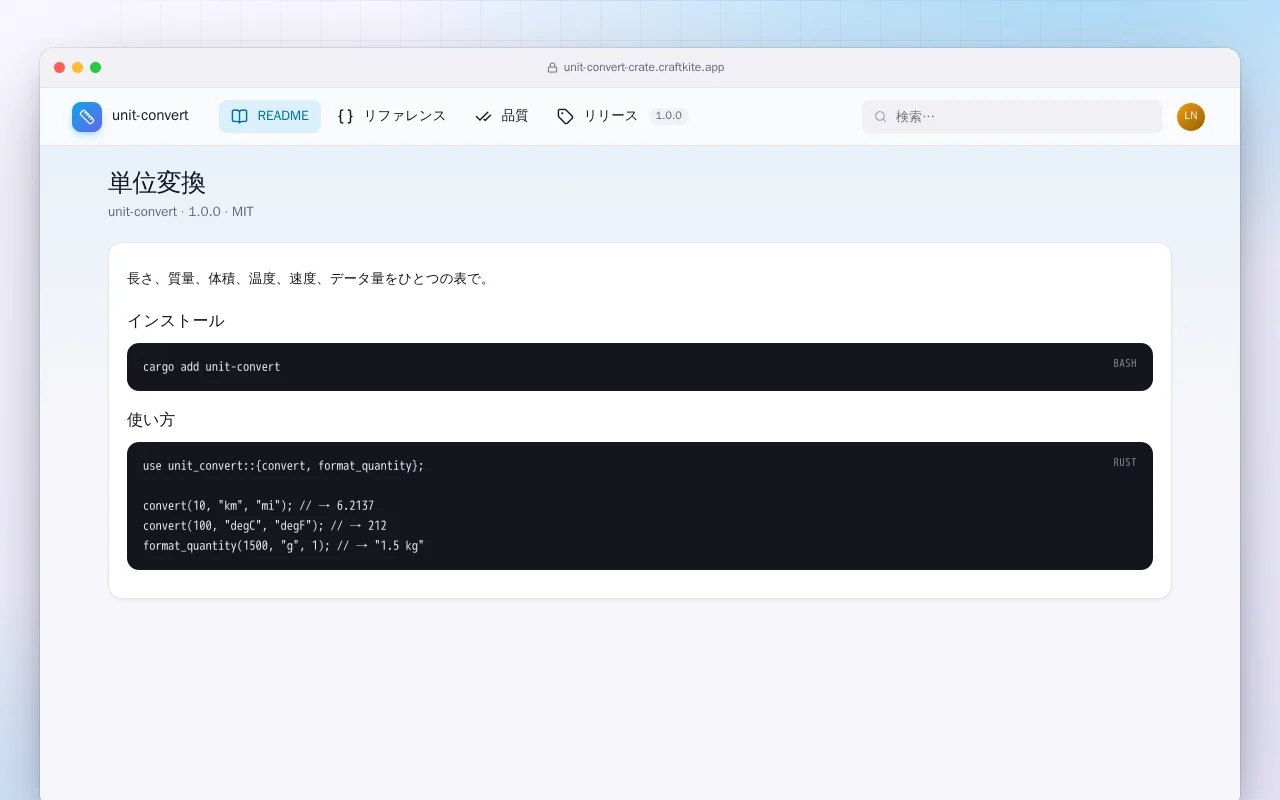Click the convert(10, "km", "mi") line

pos(259,506)
